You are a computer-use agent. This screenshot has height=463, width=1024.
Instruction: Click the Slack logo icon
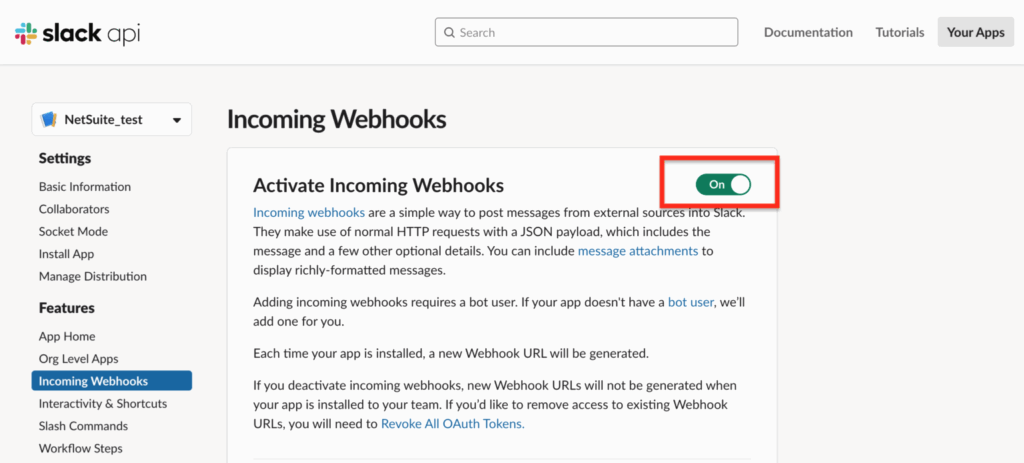26,33
